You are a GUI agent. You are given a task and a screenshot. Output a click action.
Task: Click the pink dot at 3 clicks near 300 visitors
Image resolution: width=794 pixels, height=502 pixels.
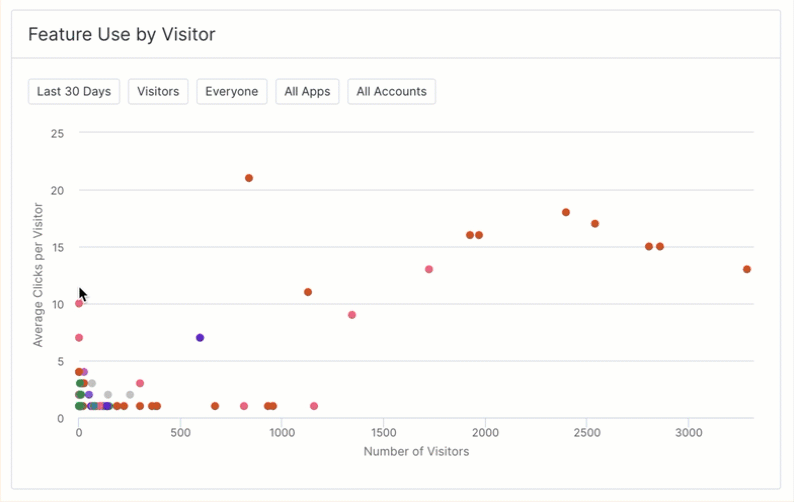coord(140,383)
